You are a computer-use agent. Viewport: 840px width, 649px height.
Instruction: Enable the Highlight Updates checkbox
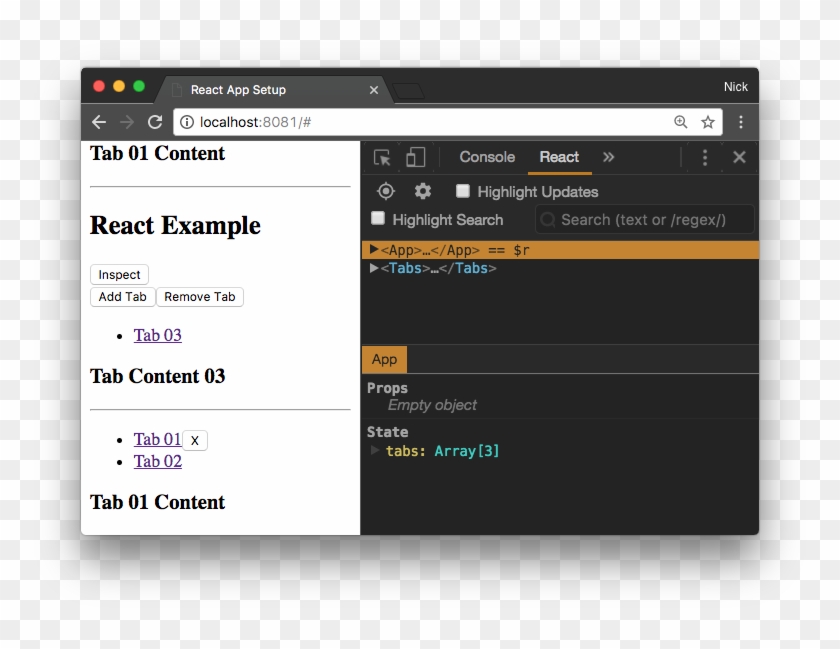(462, 191)
